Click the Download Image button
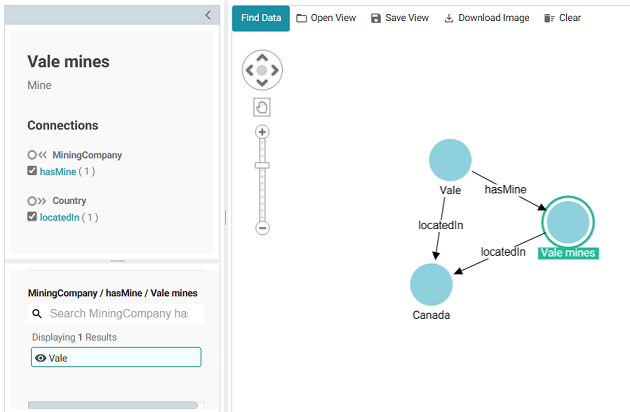 (486, 18)
